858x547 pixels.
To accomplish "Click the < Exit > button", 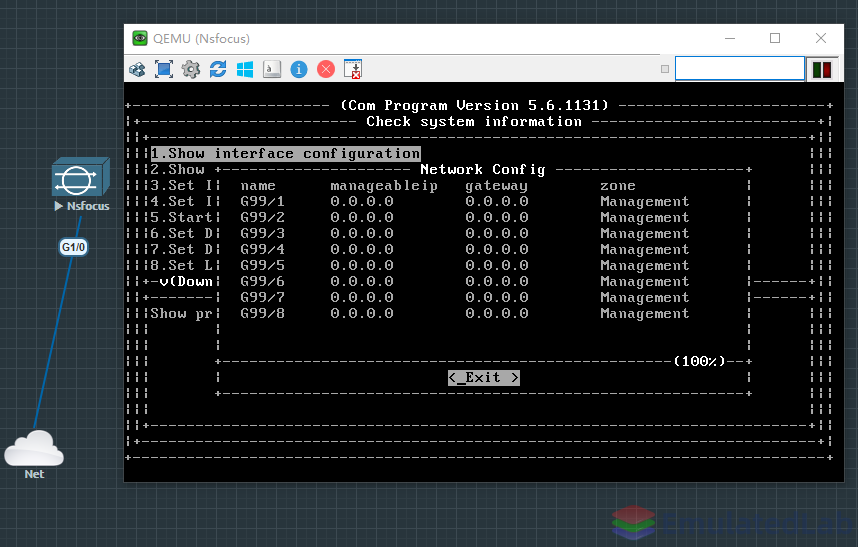I will (x=484, y=377).
